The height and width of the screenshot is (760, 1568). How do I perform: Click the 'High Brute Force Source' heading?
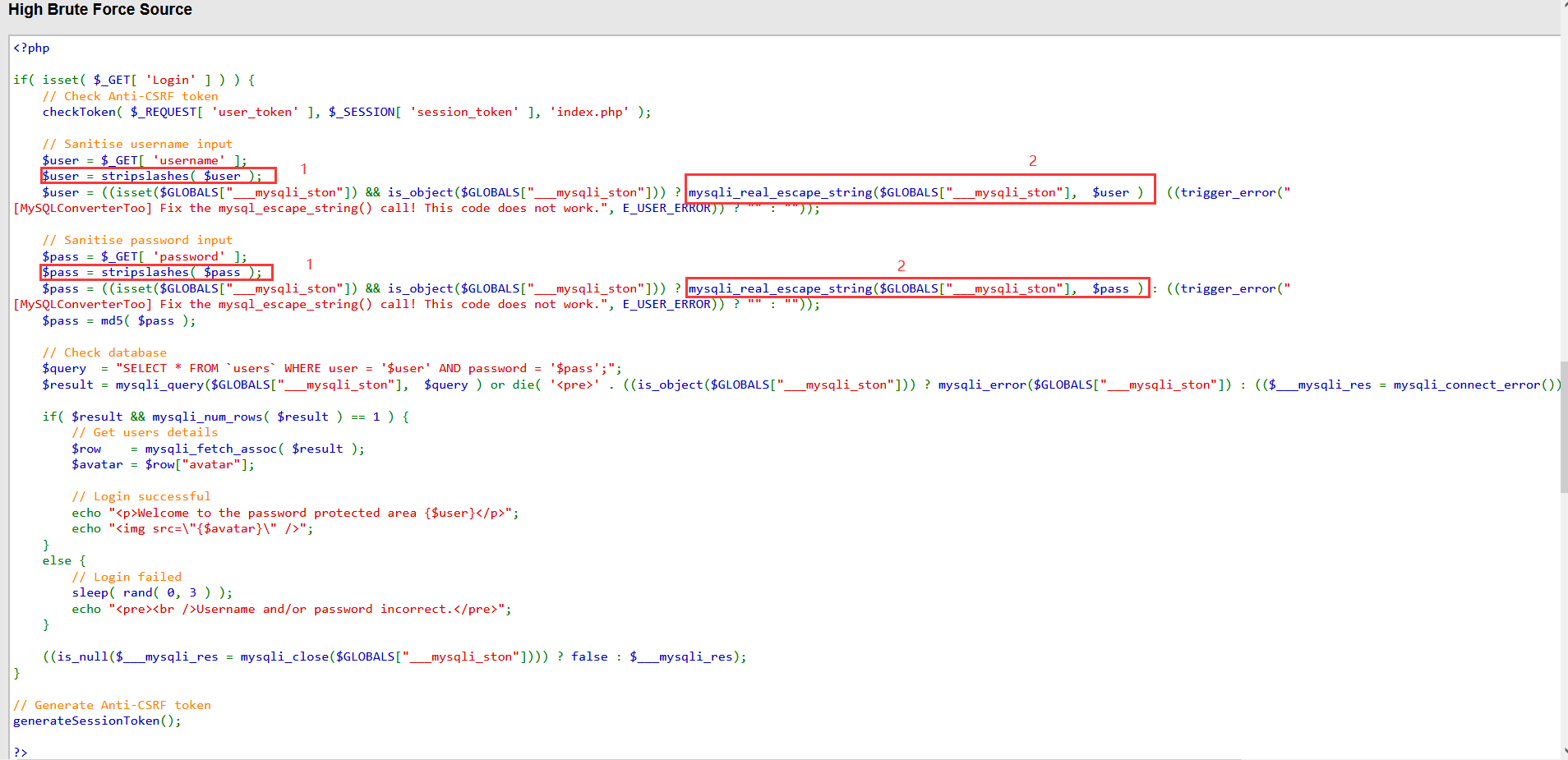tap(100, 10)
